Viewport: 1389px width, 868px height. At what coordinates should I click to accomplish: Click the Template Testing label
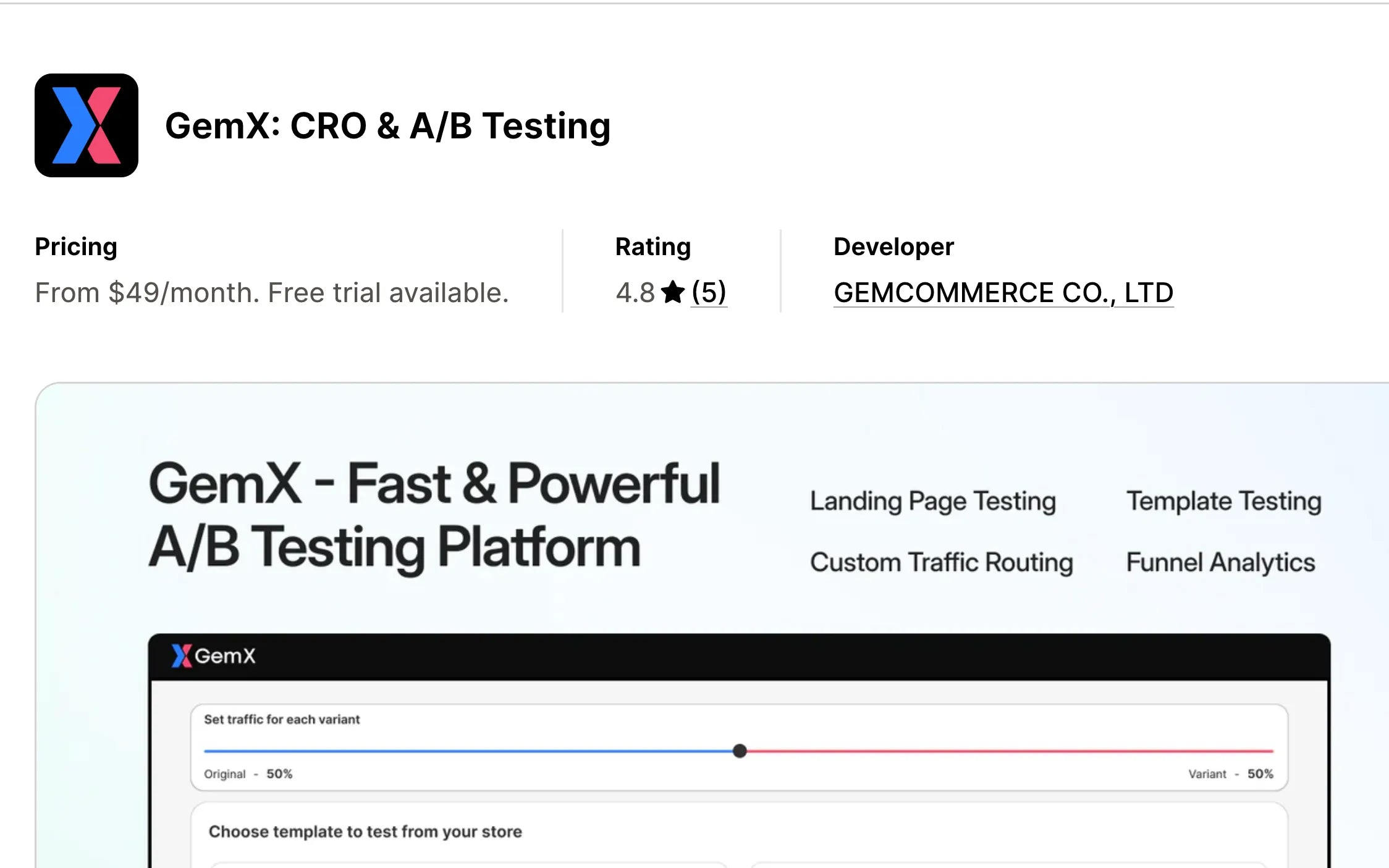click(x=1223, y=501)
